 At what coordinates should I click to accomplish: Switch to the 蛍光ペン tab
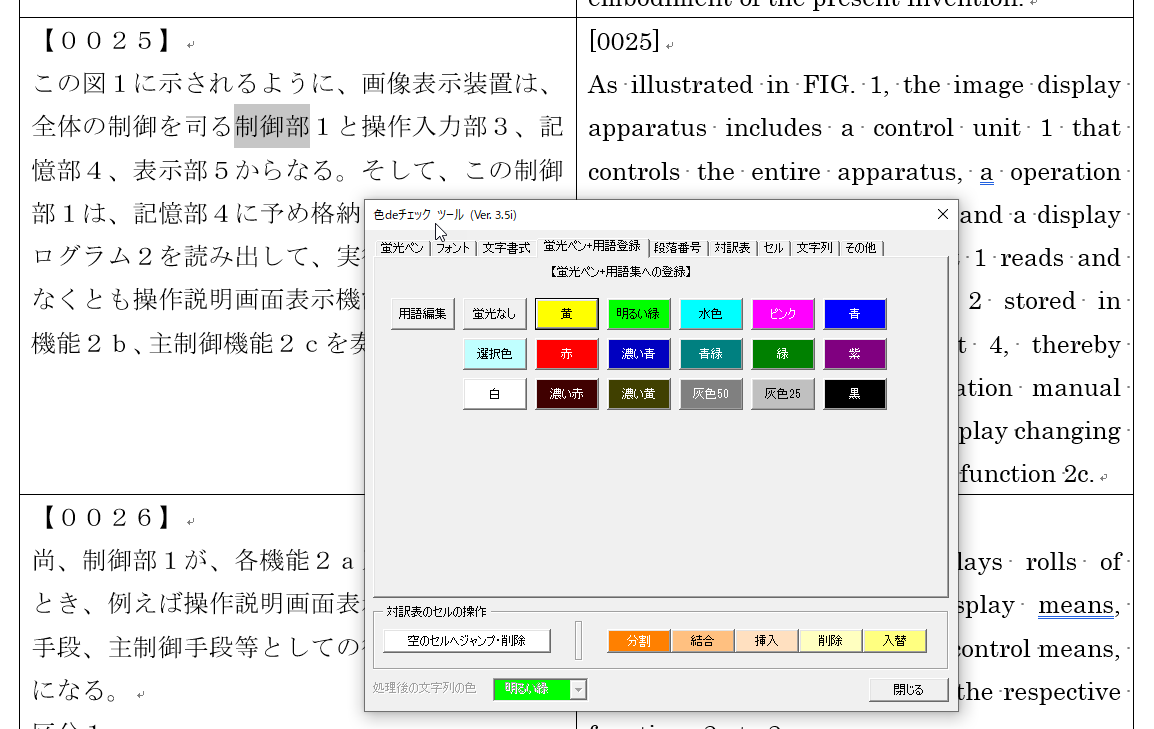pos(402,248)
